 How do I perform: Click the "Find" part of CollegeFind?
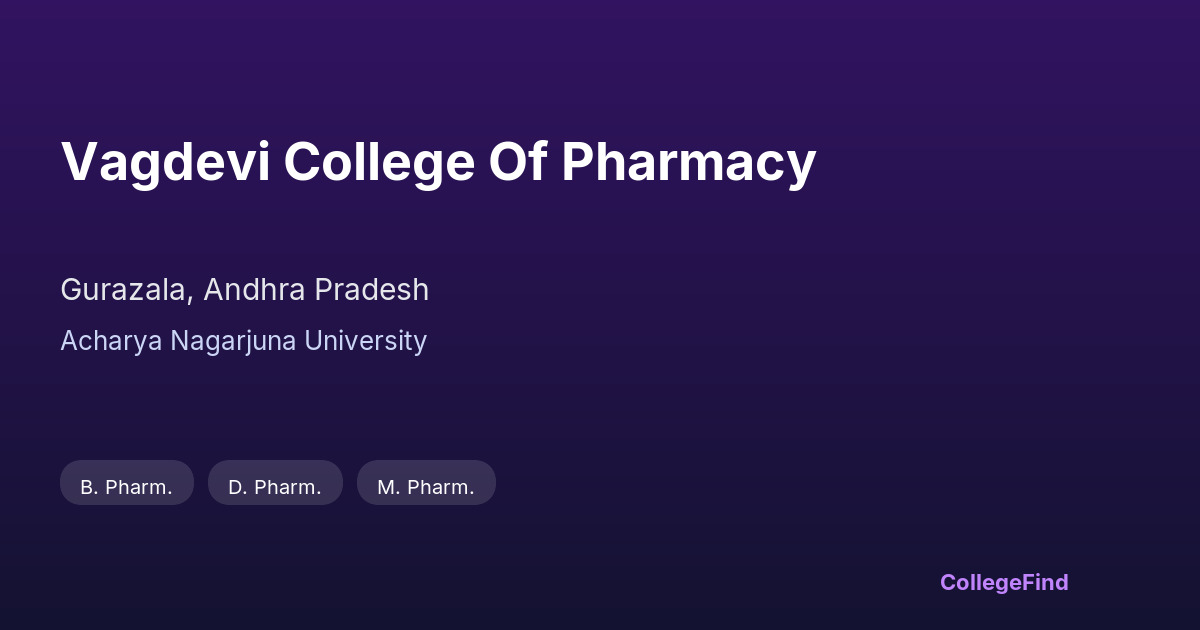(x=1046, y=582)
